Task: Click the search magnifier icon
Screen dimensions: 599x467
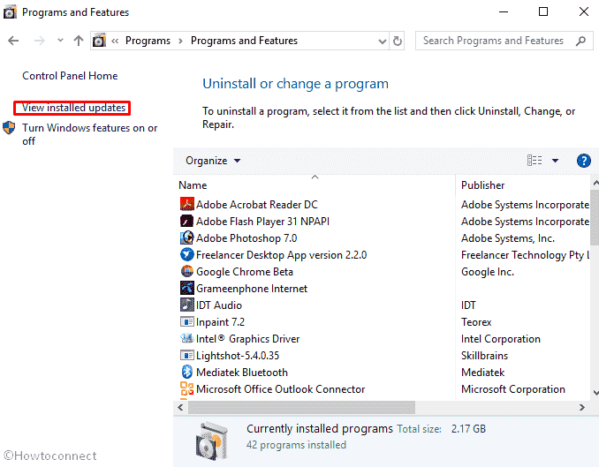Action: click(581, 41)
